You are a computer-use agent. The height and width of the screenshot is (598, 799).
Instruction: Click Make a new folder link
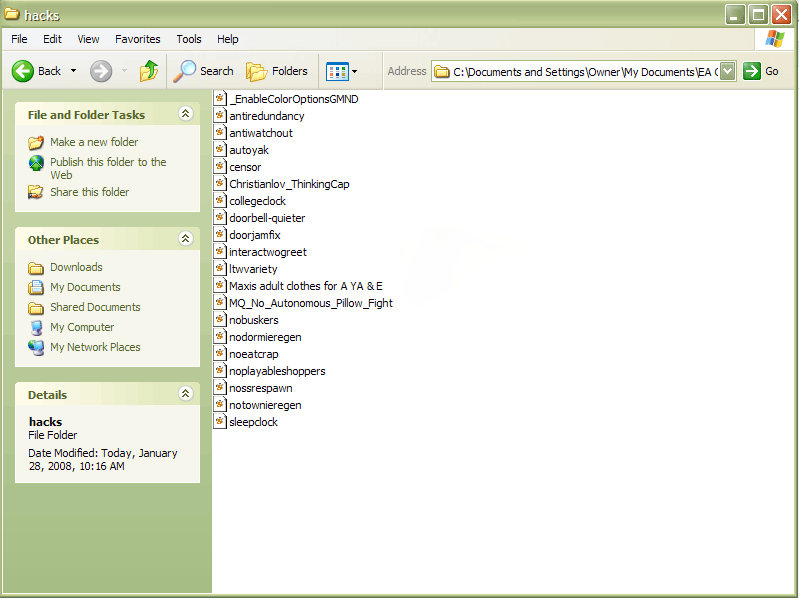point(94,142)
